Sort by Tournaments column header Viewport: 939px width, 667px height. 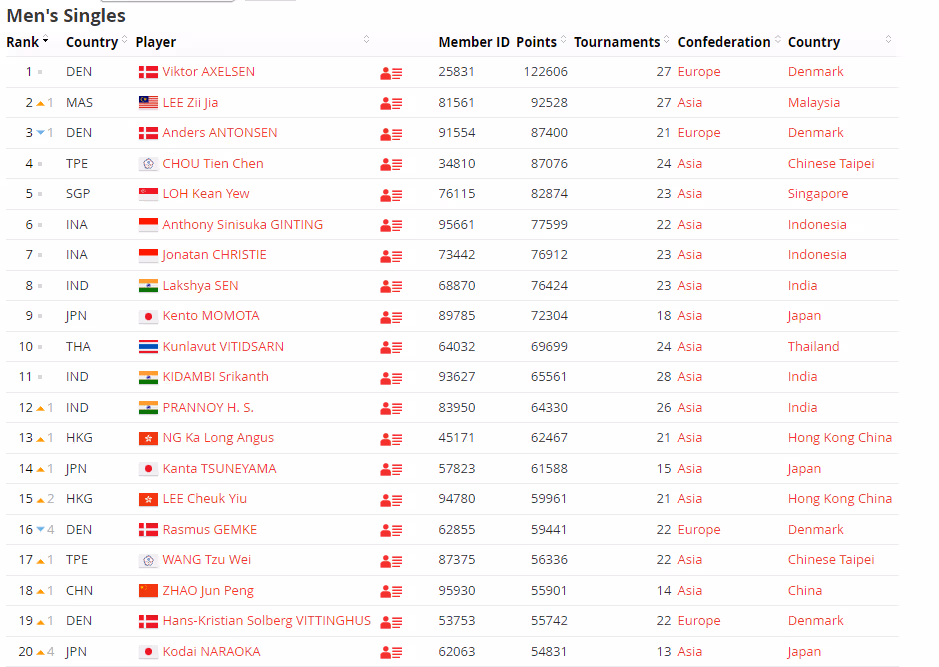616,42
